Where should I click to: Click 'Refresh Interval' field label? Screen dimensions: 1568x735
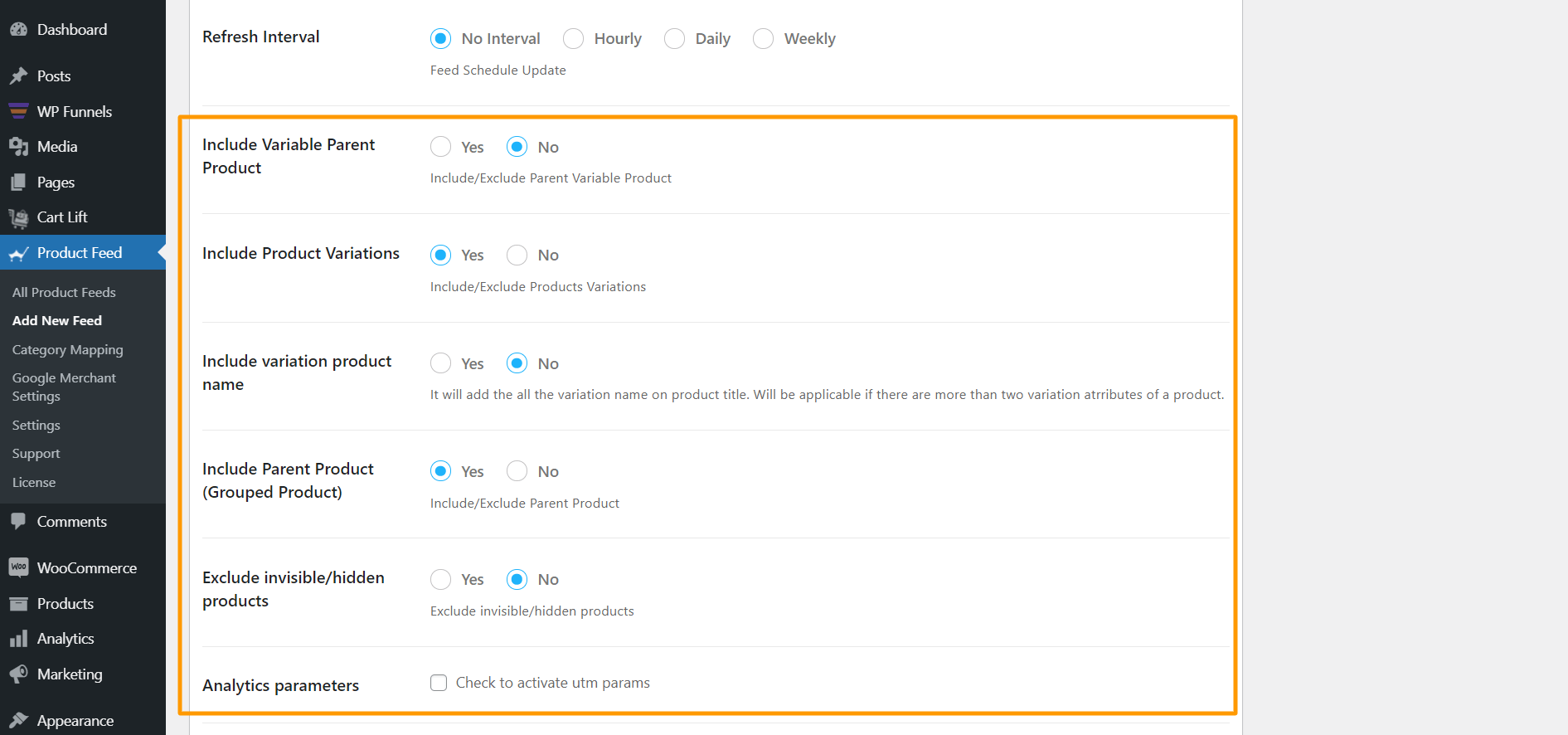(260, 37)
